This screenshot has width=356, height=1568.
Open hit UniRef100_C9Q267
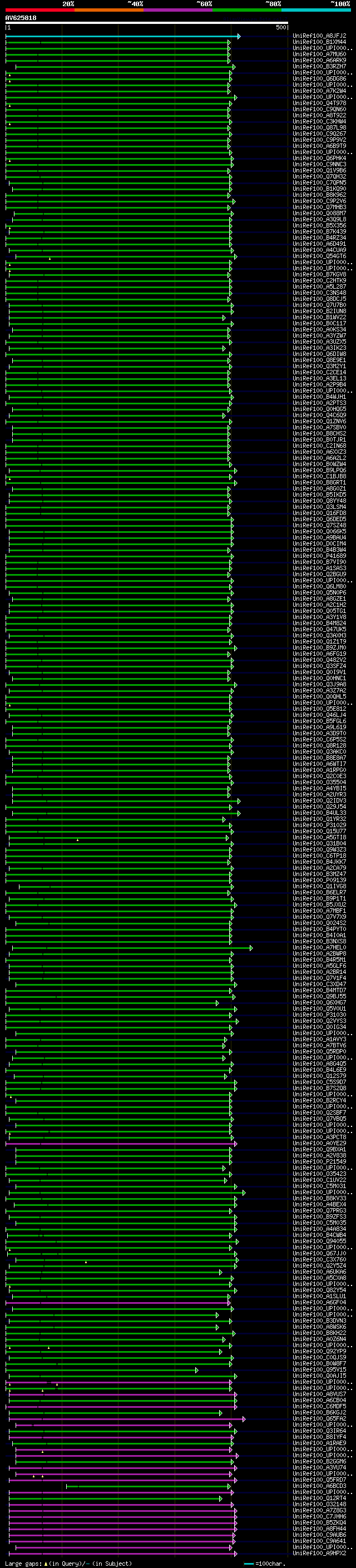319,133
